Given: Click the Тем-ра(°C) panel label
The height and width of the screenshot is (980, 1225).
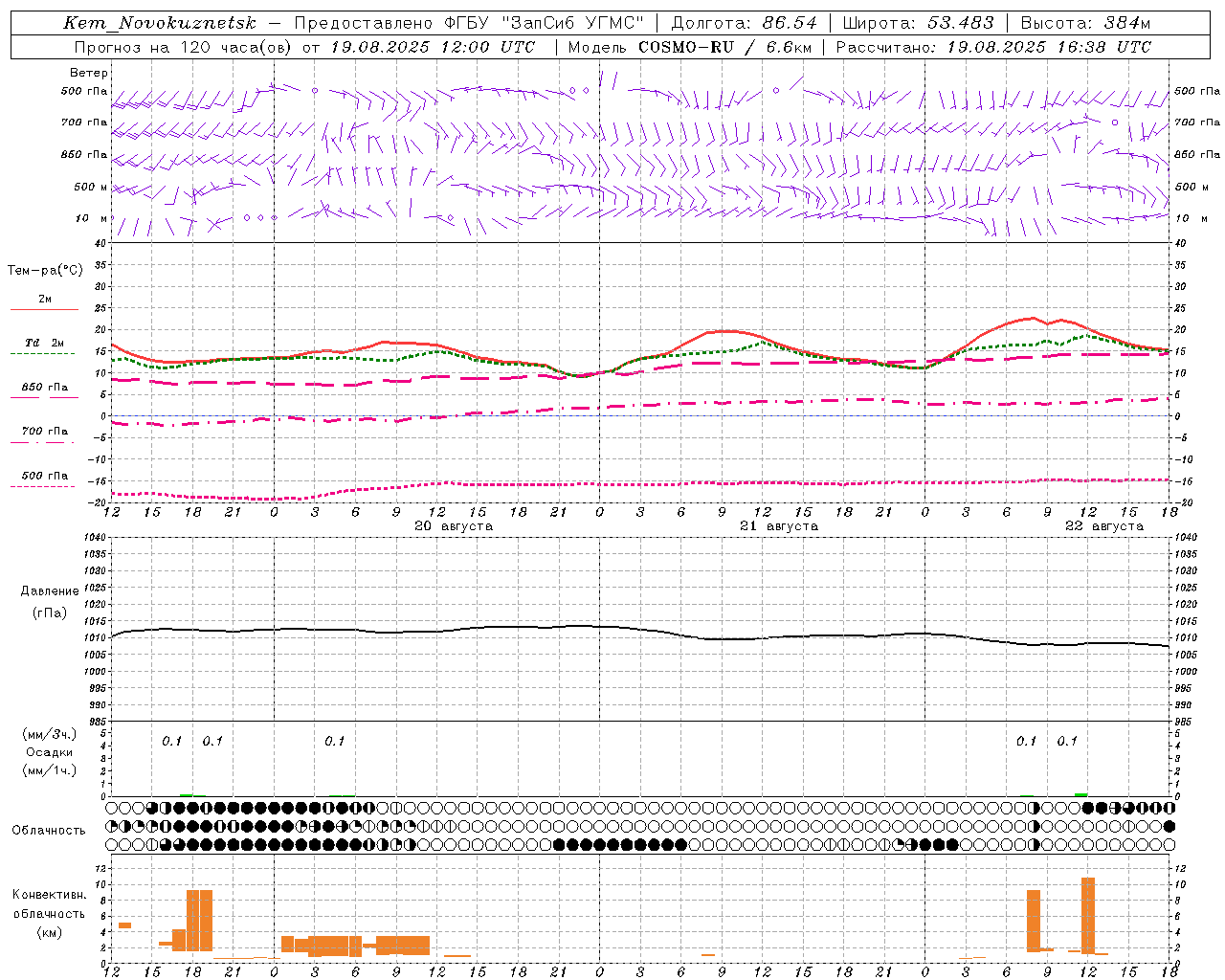Looking at the screenshot, I should pyautogui.click(x=45, y=271).
